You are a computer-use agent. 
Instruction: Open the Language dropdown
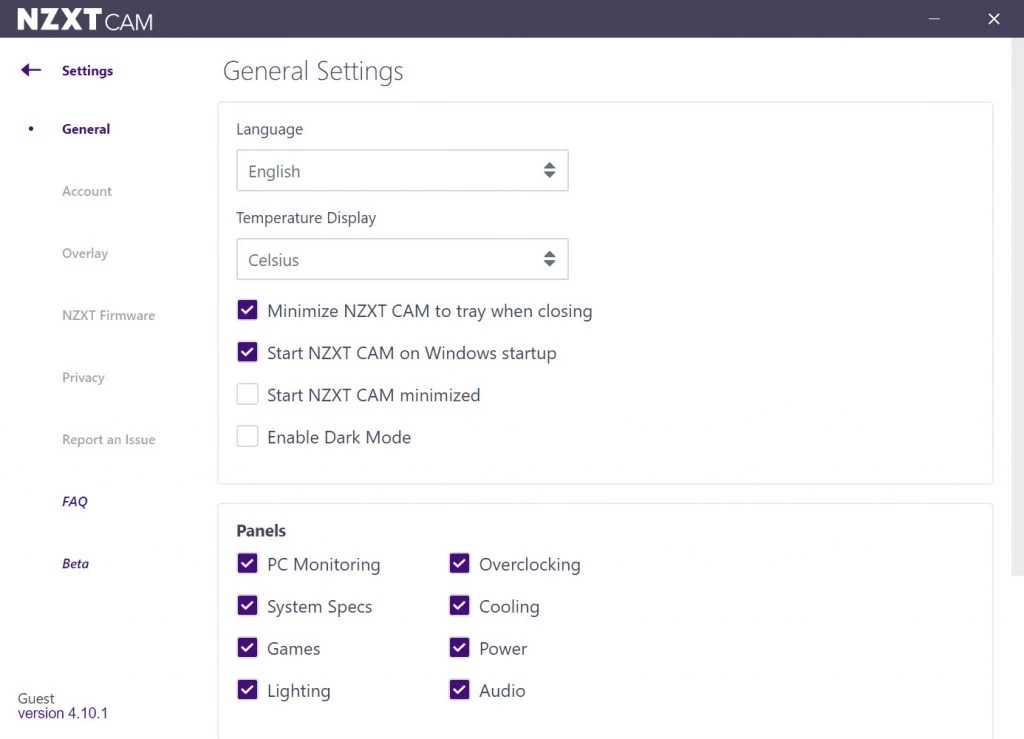(x=402, y=171)
